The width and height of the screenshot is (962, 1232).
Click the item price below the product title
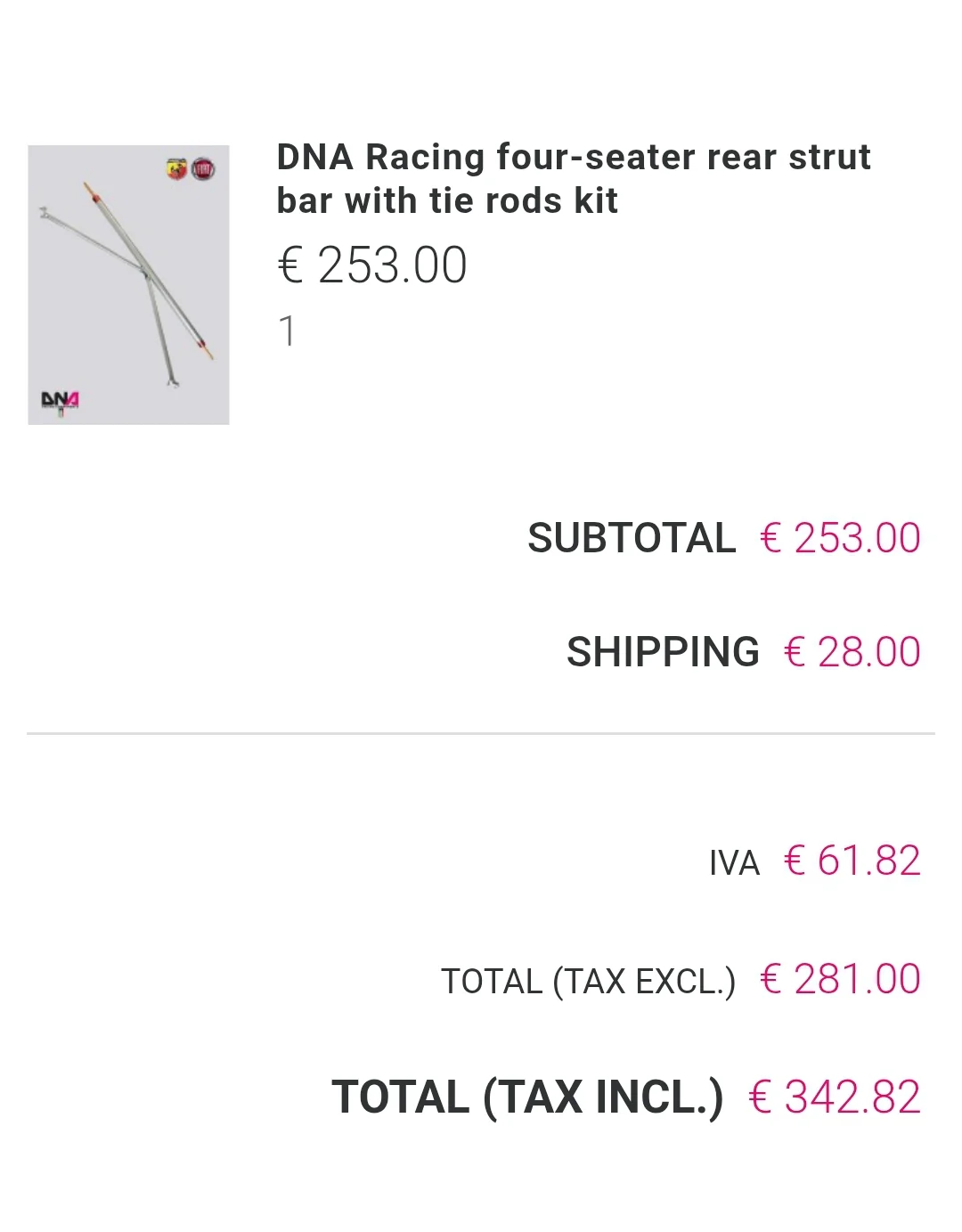tap(372, 265)
